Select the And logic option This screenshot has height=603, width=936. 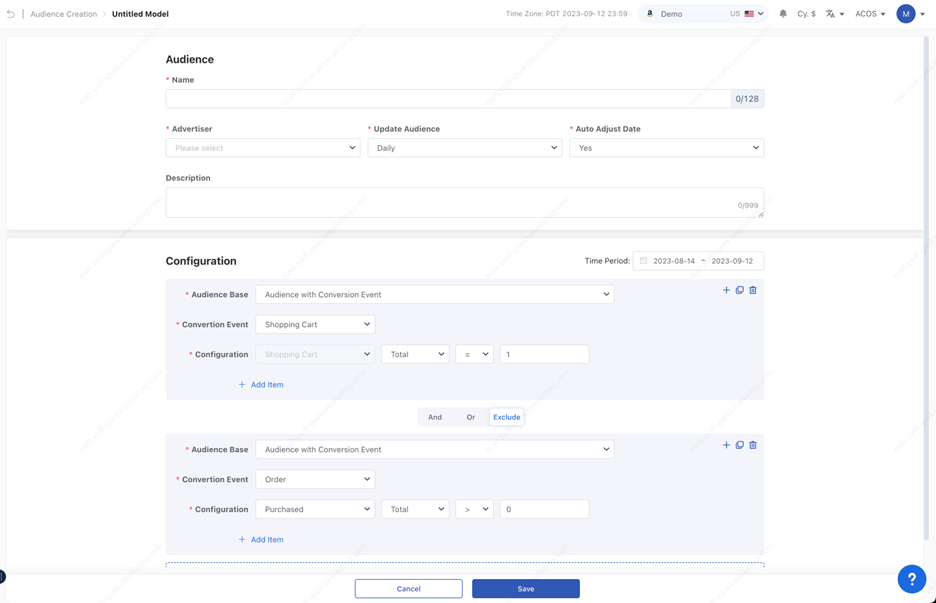pyautogui.click(x=435, y=417)
